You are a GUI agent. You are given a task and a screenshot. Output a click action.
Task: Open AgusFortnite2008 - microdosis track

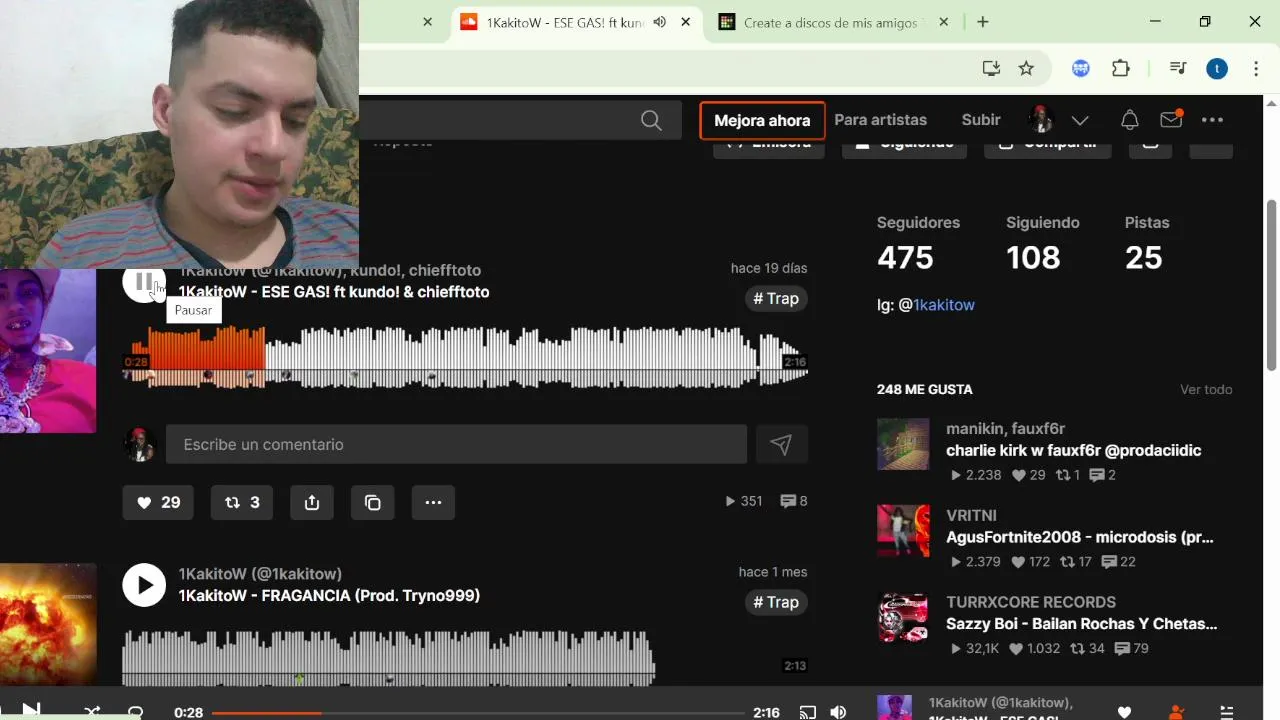coord(1080,537)
